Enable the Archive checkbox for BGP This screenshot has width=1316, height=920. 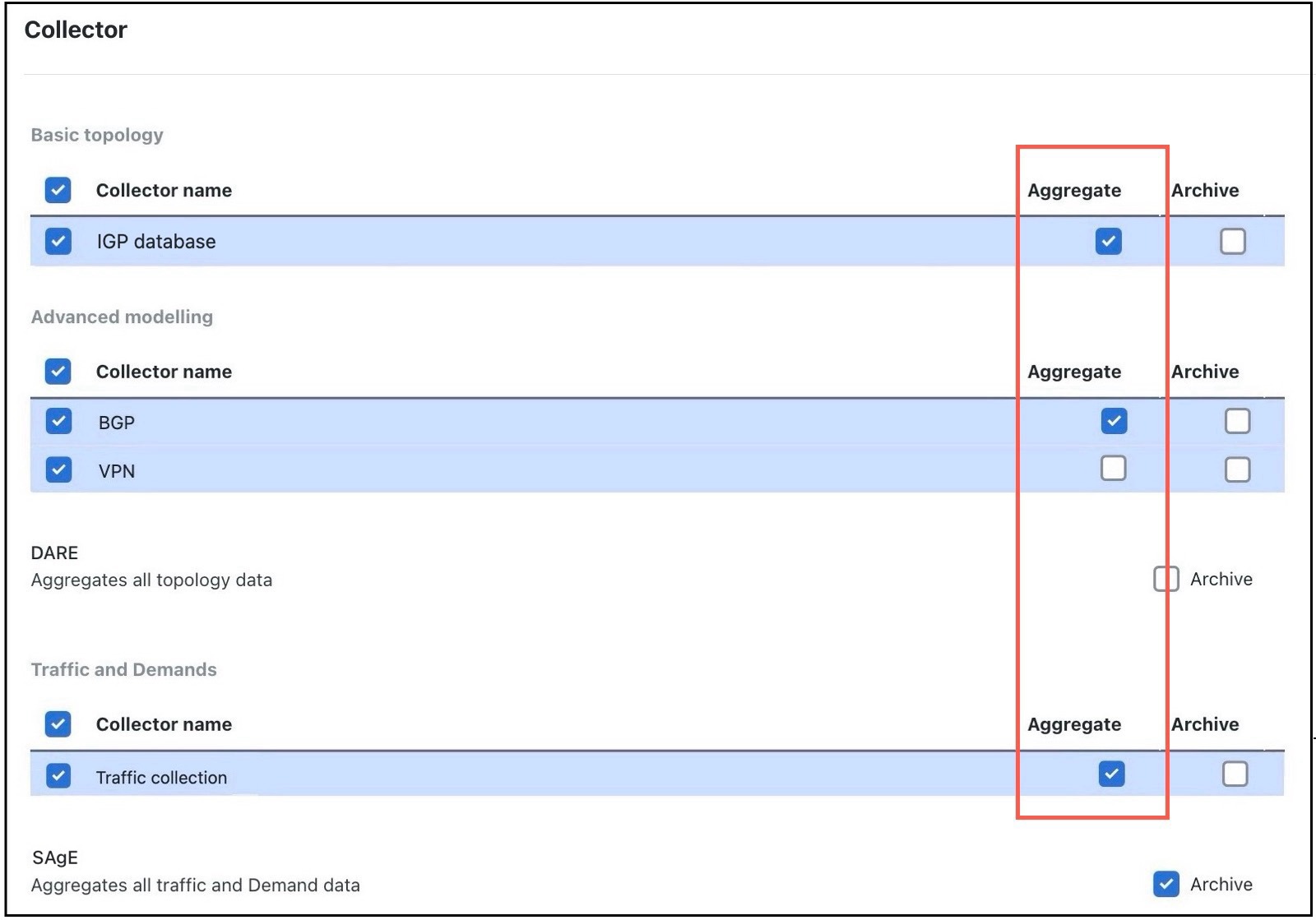1236,420
